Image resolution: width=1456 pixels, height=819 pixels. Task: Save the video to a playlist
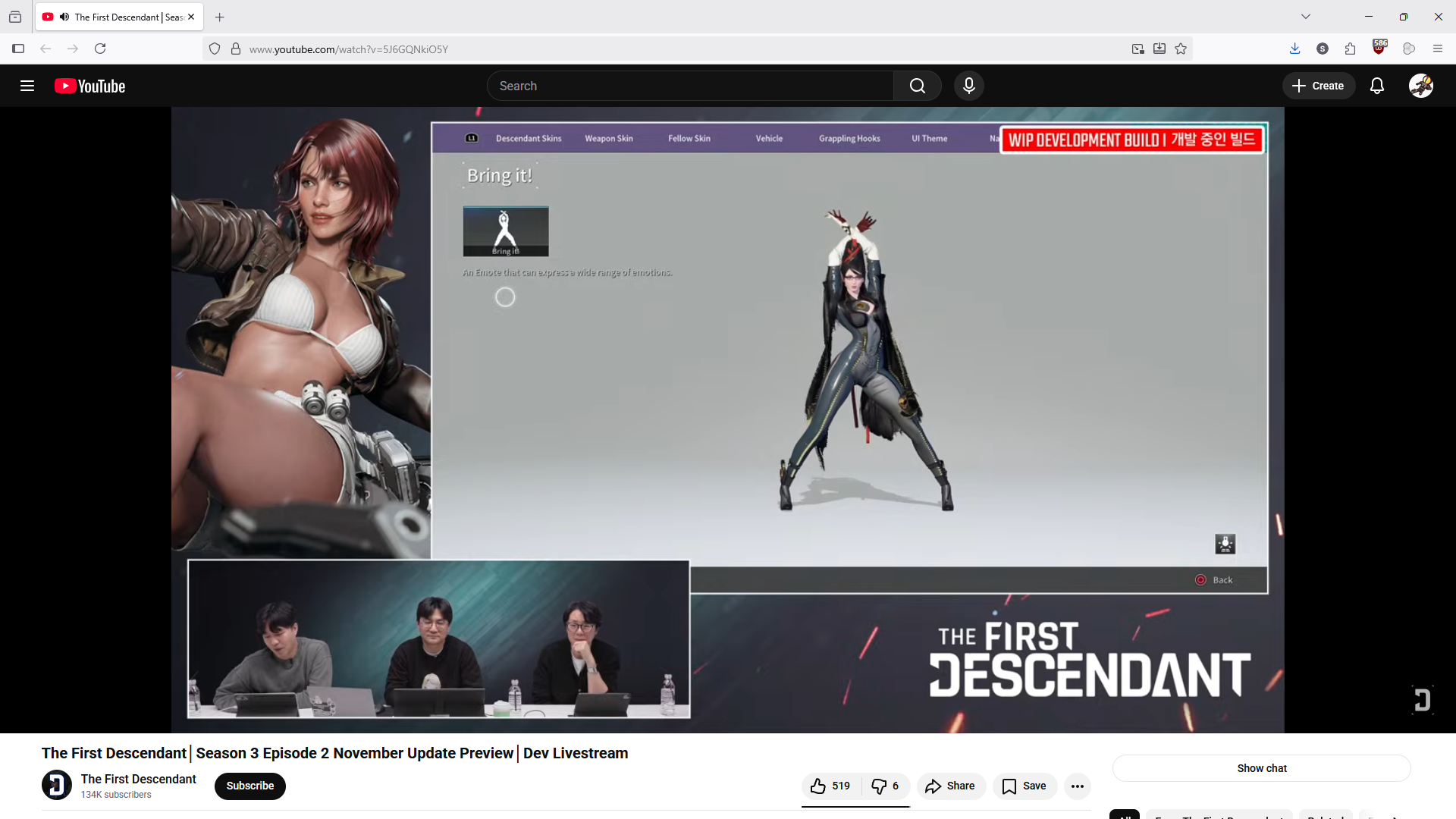pos(1025,786)
